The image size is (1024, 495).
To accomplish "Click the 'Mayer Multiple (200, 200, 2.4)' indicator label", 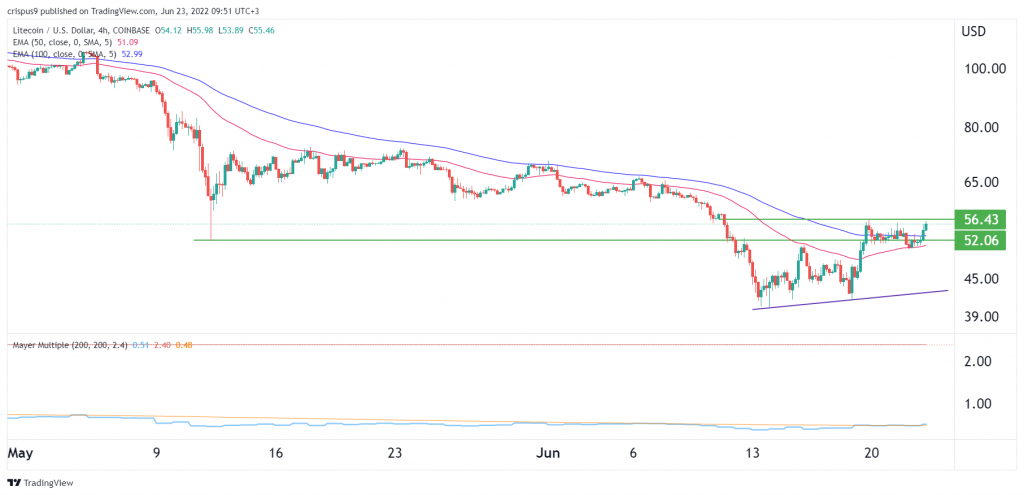I will [x=71, y=344].
